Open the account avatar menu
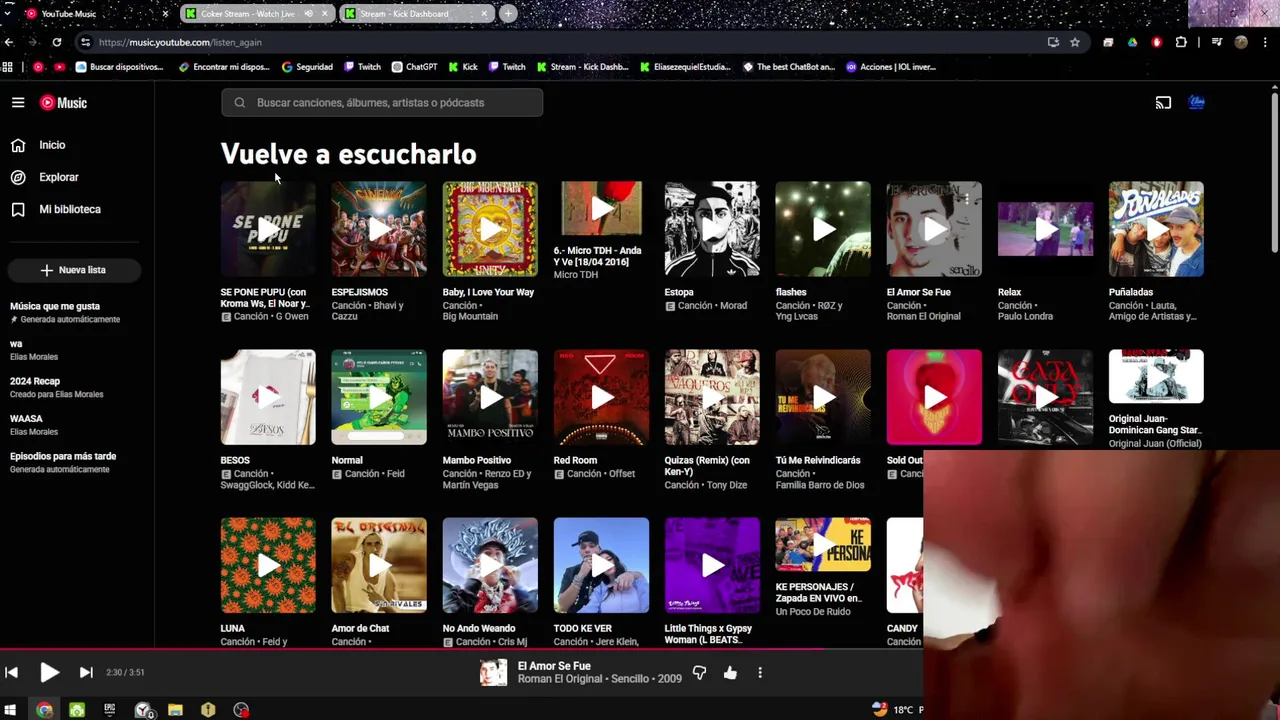Viewport: 1280px width, 720px height. pos(1196,102)
